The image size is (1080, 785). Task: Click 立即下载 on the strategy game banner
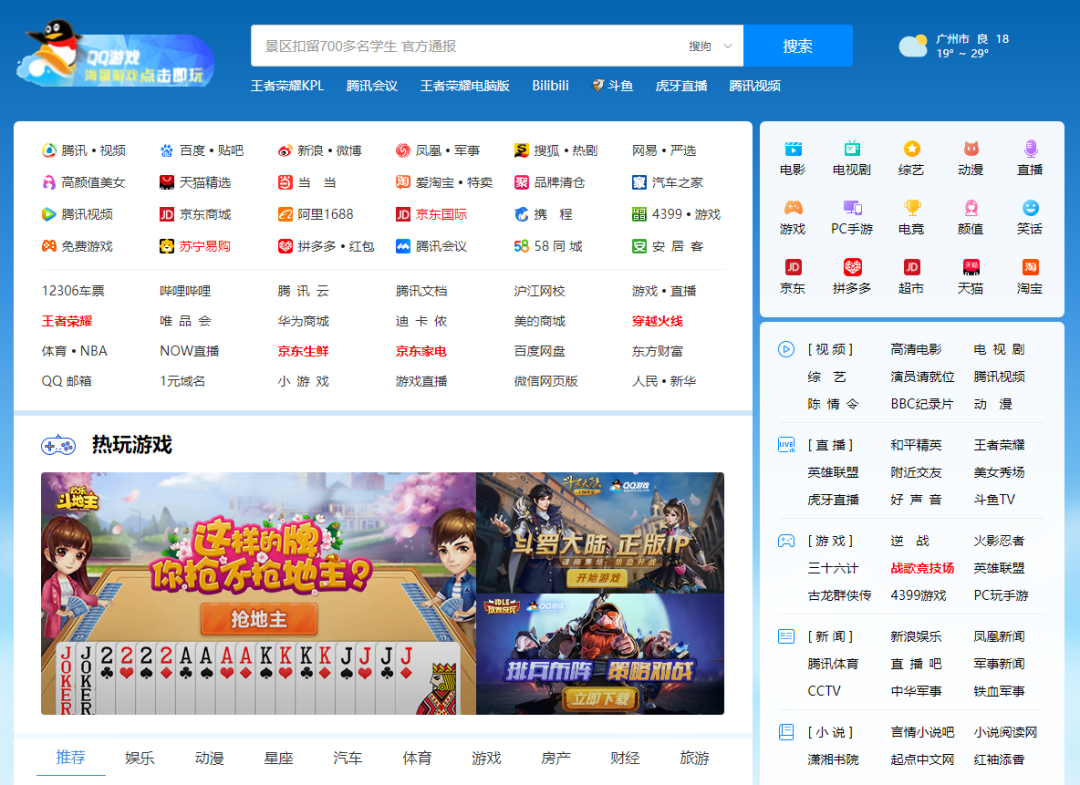[601, 699]
